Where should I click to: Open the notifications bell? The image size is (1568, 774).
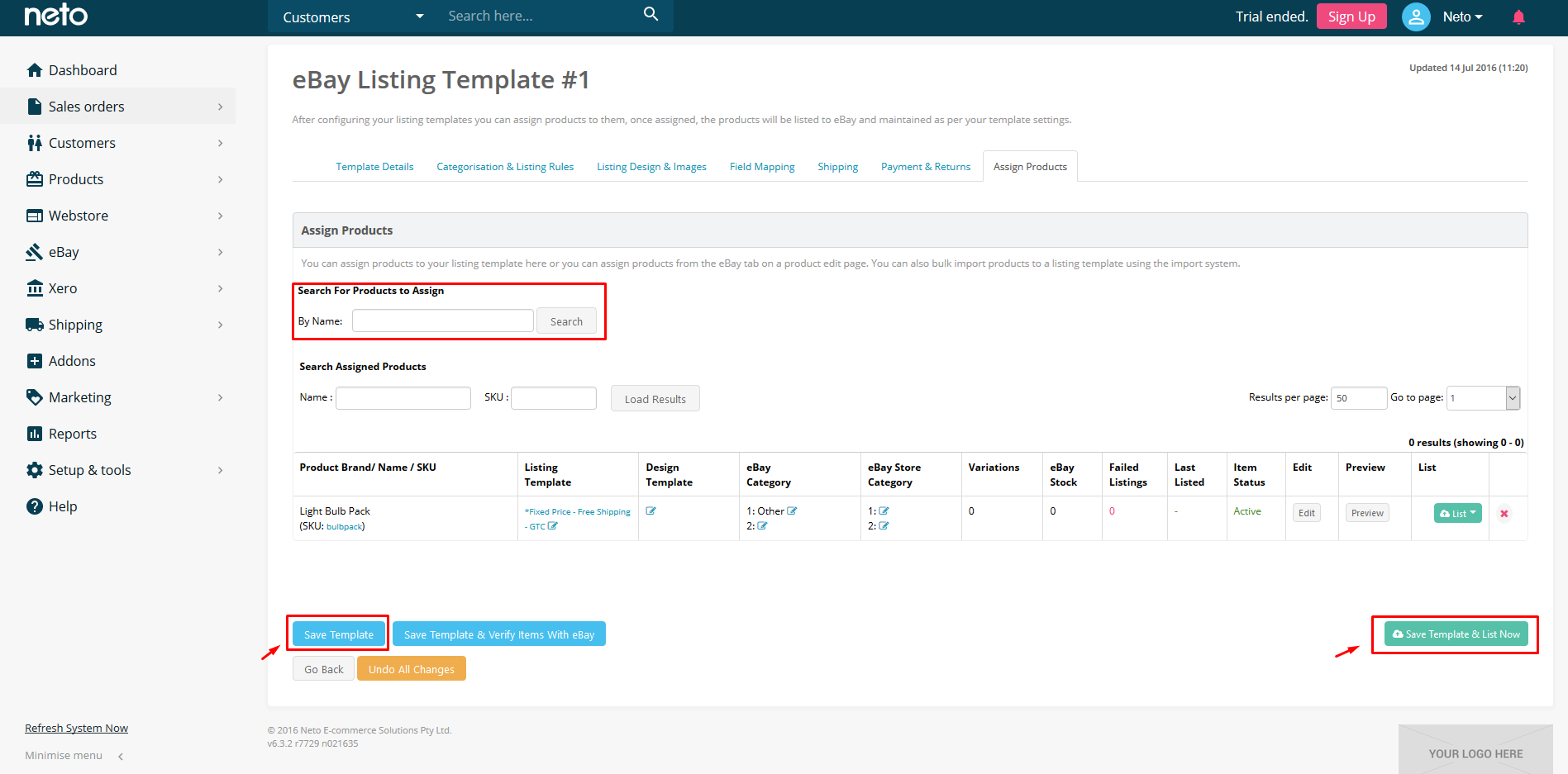[x=1518, y=17]
